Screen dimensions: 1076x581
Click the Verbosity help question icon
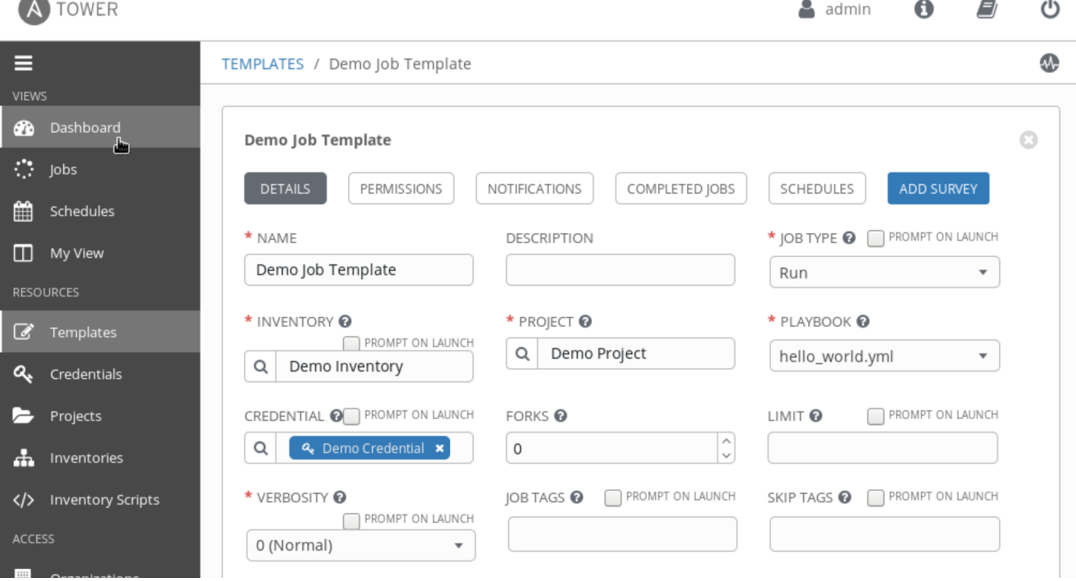click(339, 497)
